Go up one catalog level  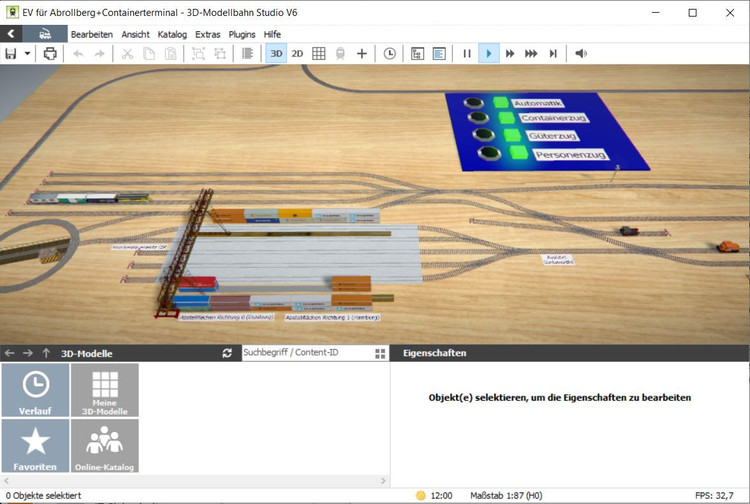tap(46, 353)
